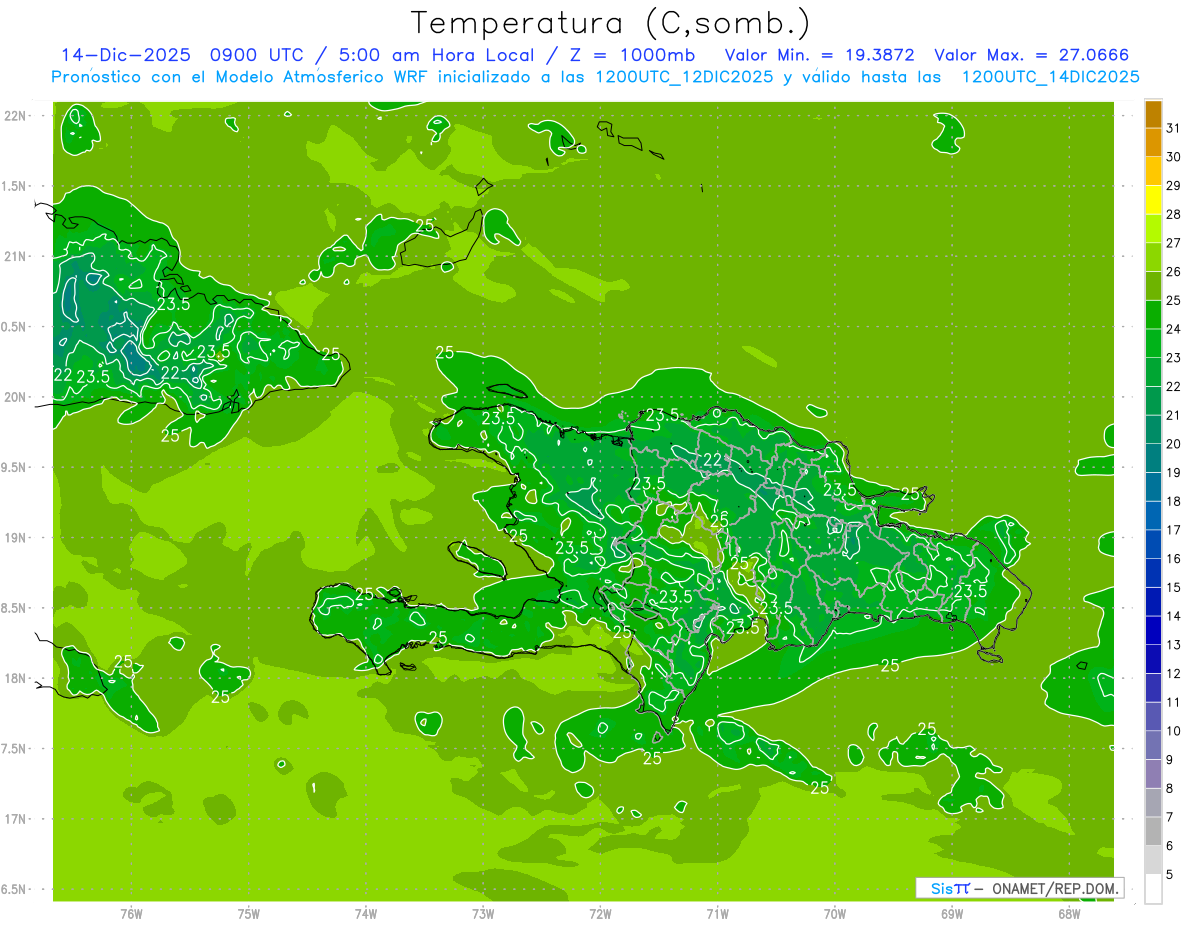Viewport: 1200px width, 927px height.
Task: Click the '70W' longitude axis label
Action: pyautogui.click(x=835, y=913)
